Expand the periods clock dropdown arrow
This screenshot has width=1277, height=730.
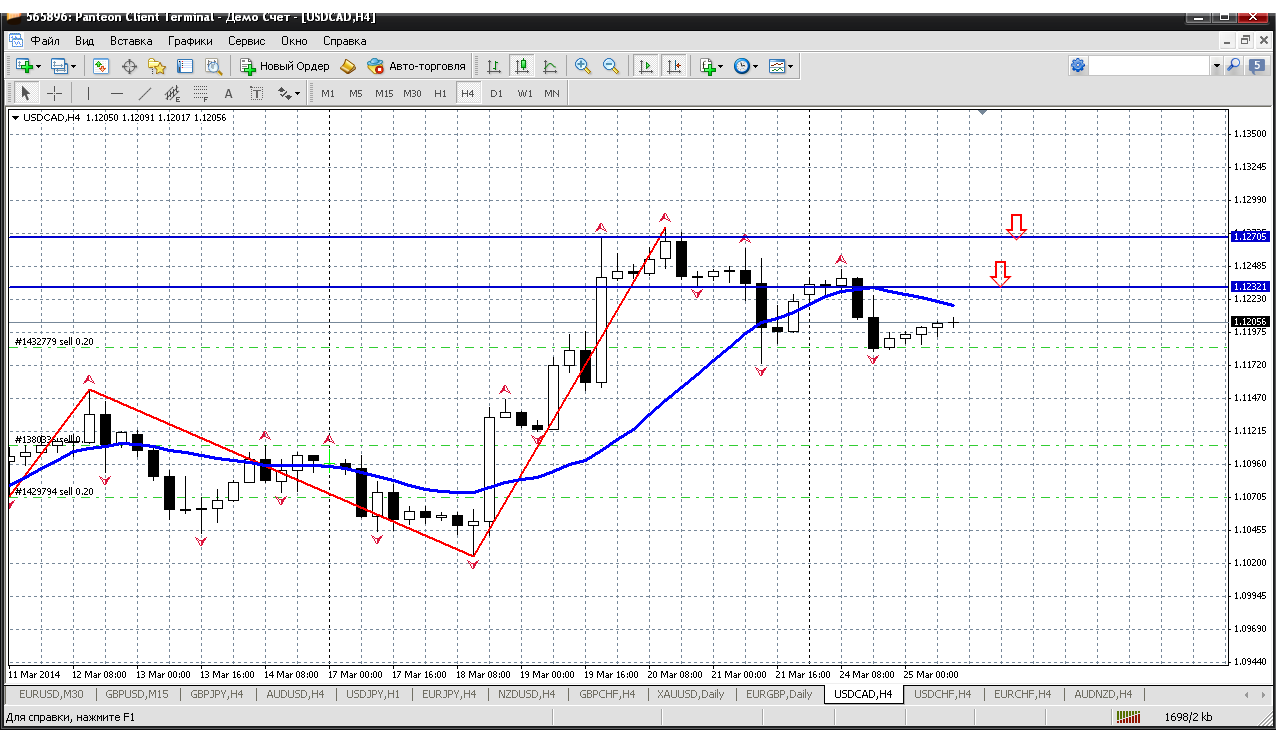click(x=755, y=66)
